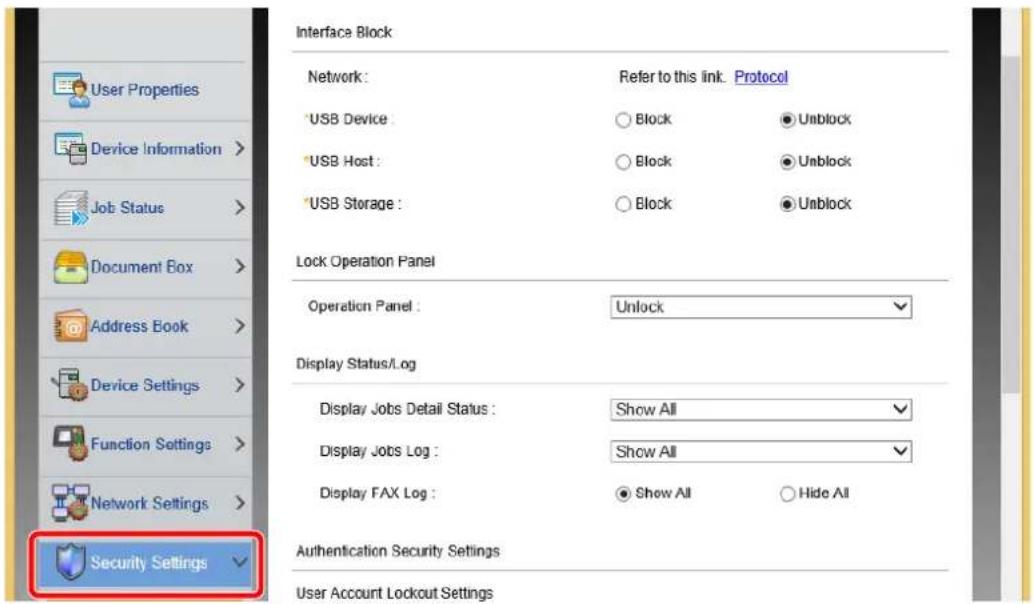Click the Device Settings icon
The height and width of the screenshot is (604, 1034).
point(71,385)
